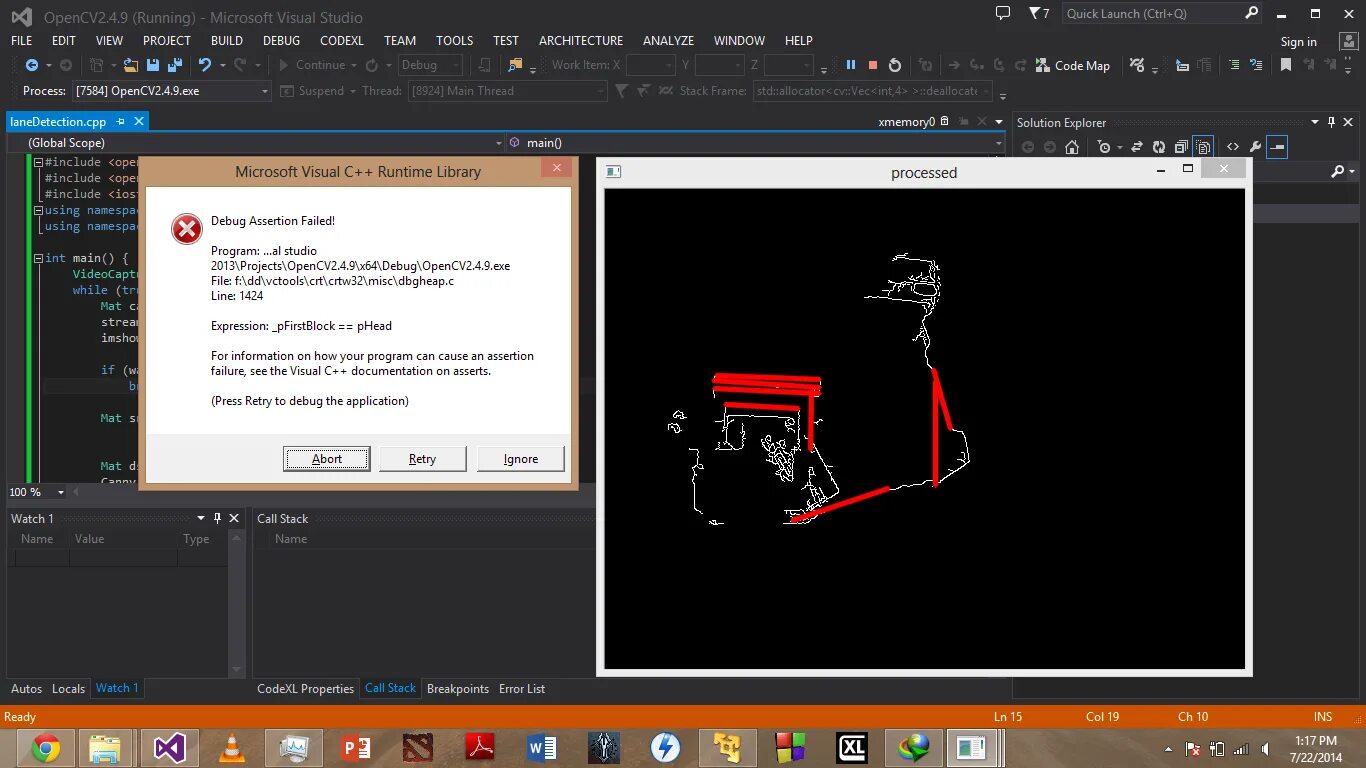Open the main() member dropdown
This screenshot has width=1366, height=768.
(x=997, y=143)
